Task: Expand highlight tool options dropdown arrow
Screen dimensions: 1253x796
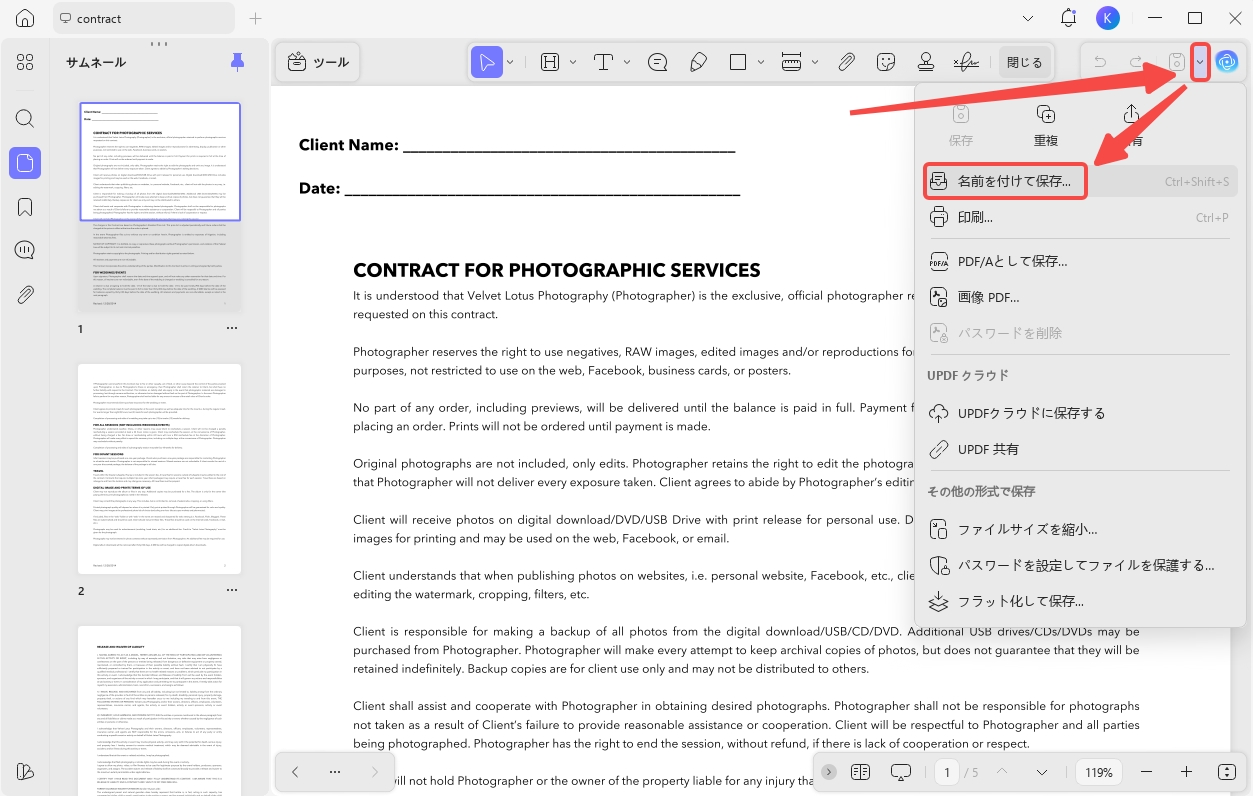Action: (x=573, y=62)
